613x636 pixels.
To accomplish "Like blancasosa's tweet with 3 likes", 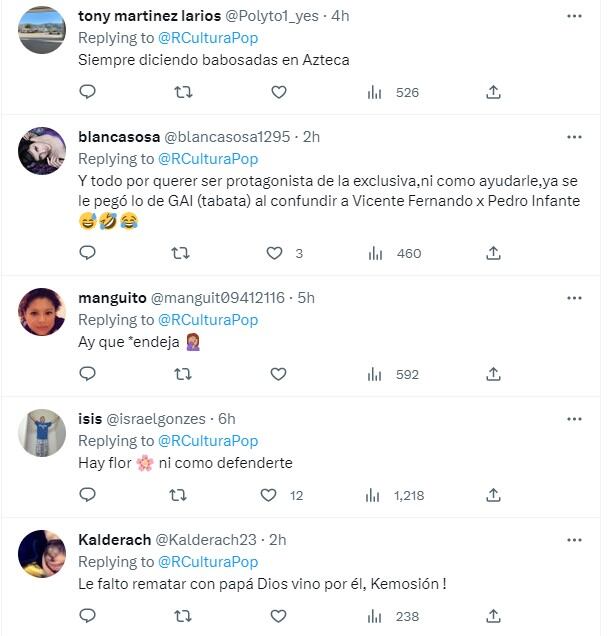I will pos(275,253).
